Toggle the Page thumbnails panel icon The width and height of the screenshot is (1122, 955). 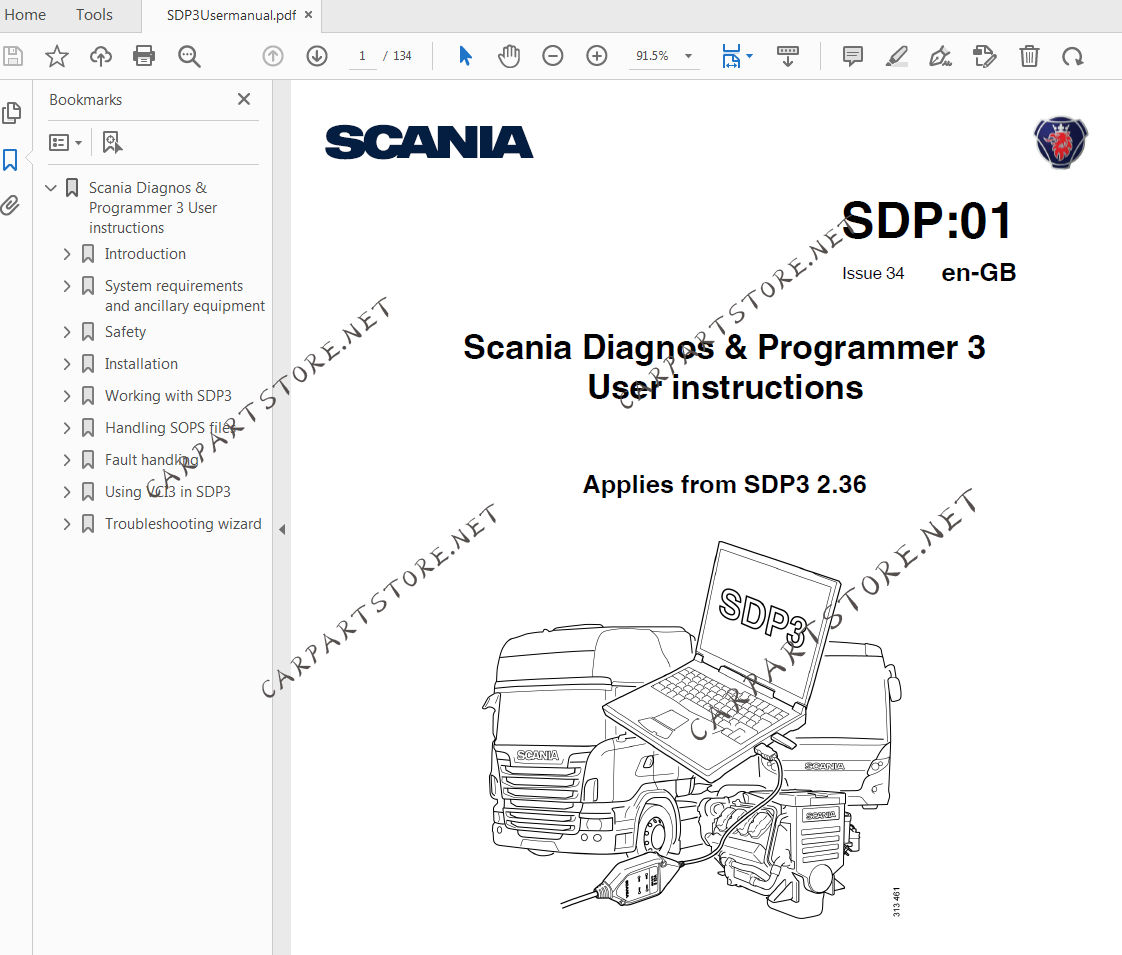[x=11, y=113]
